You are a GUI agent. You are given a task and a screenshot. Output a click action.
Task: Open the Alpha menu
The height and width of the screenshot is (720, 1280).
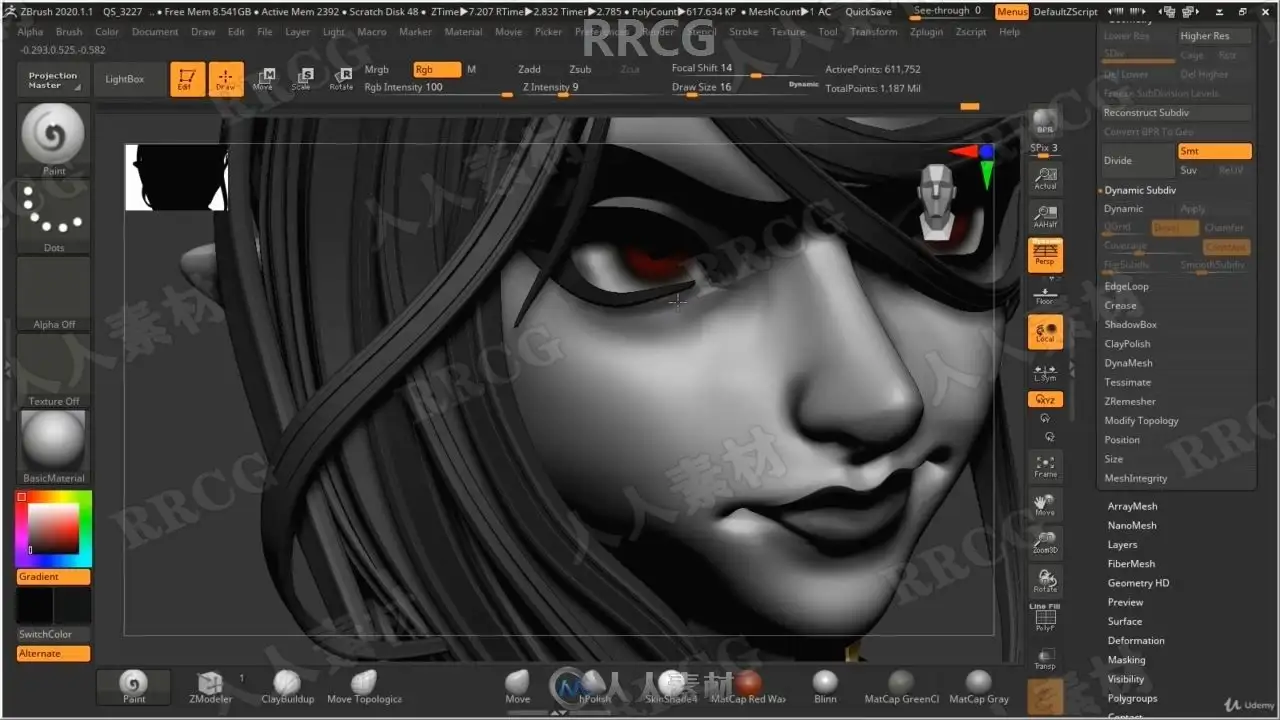(x=30, y=32)
